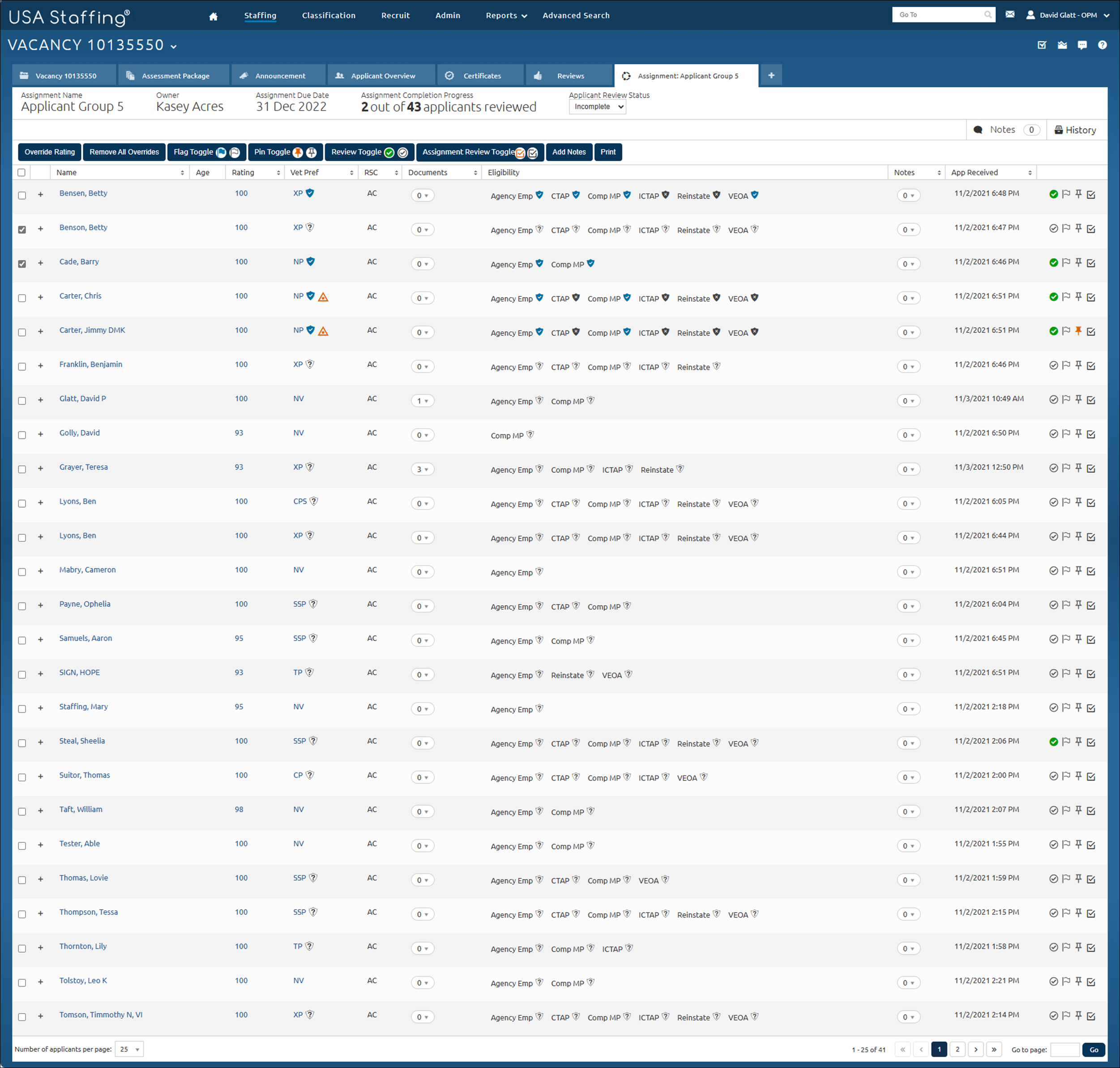Open documents dropdown for Grayer, Teresa
The image size is (1120, 1068).
(x=422, y=469)
